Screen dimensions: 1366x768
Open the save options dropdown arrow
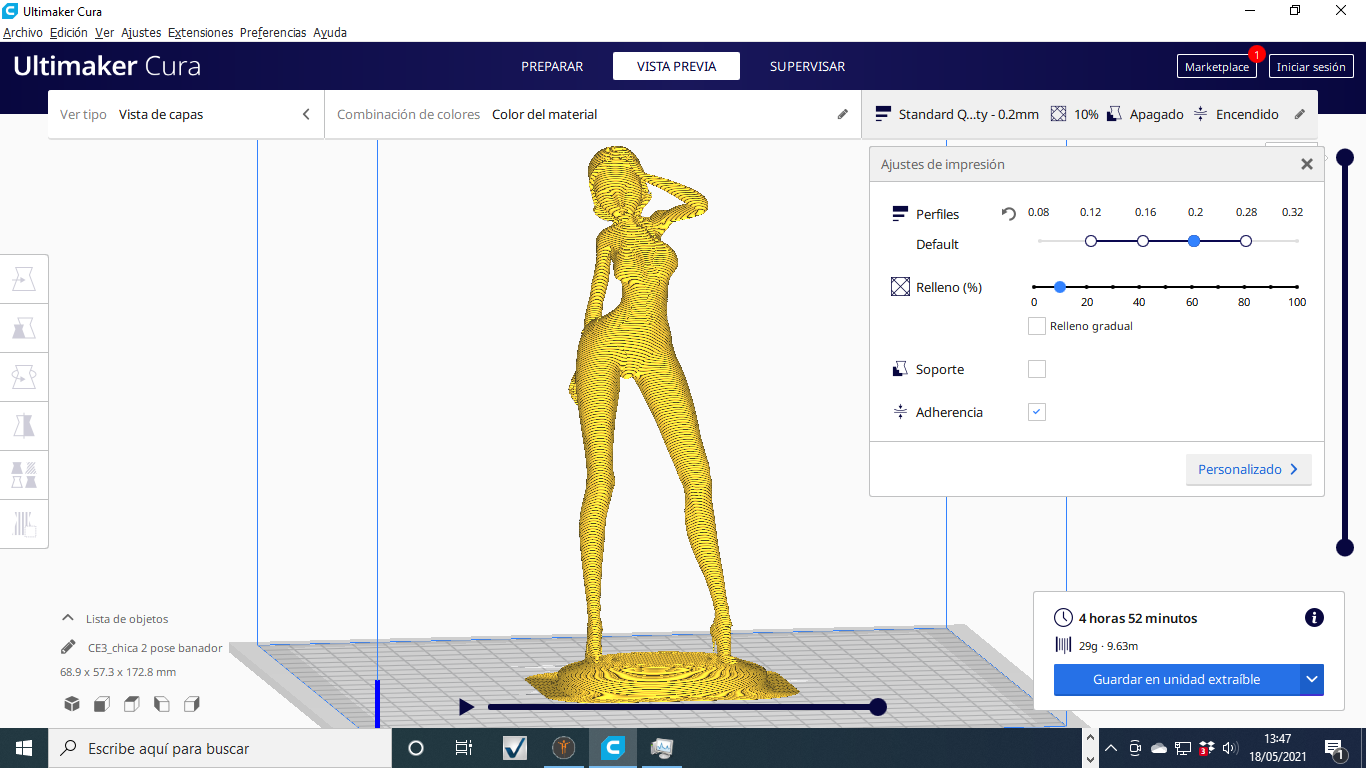(x=1312, y=680)
